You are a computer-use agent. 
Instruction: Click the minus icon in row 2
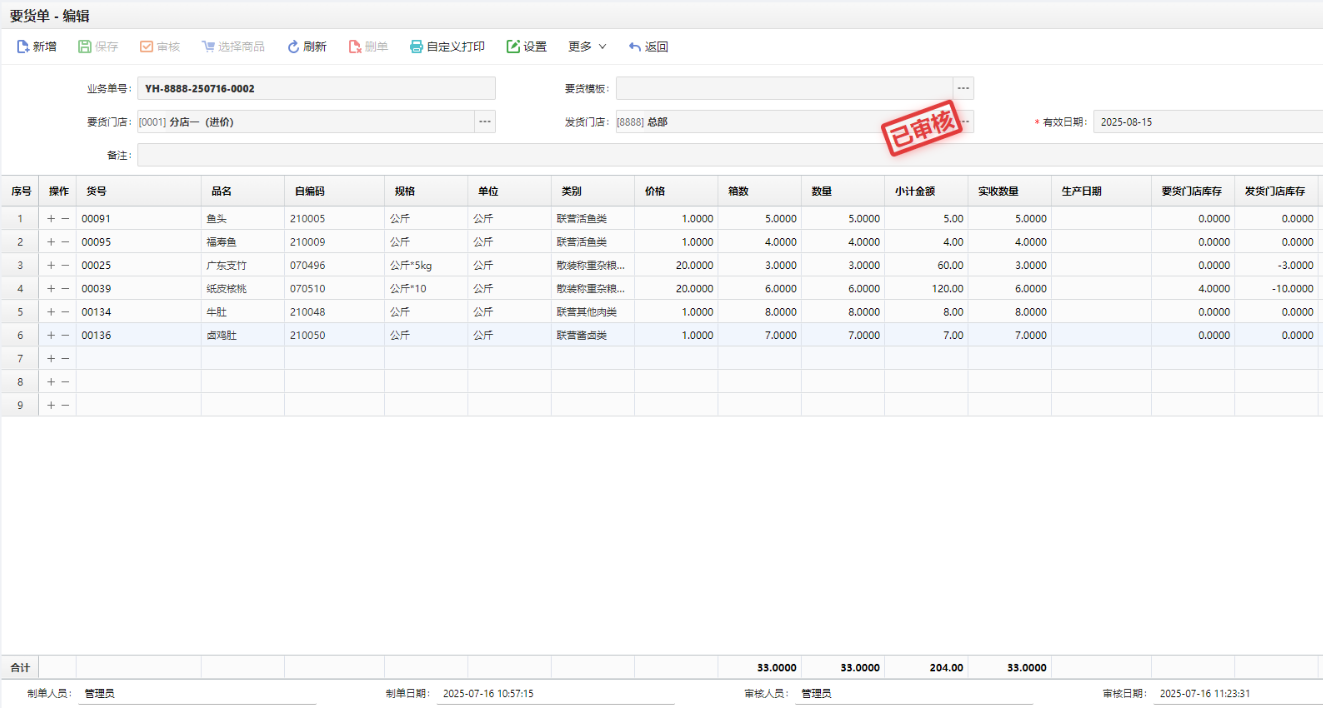point(65,242)
